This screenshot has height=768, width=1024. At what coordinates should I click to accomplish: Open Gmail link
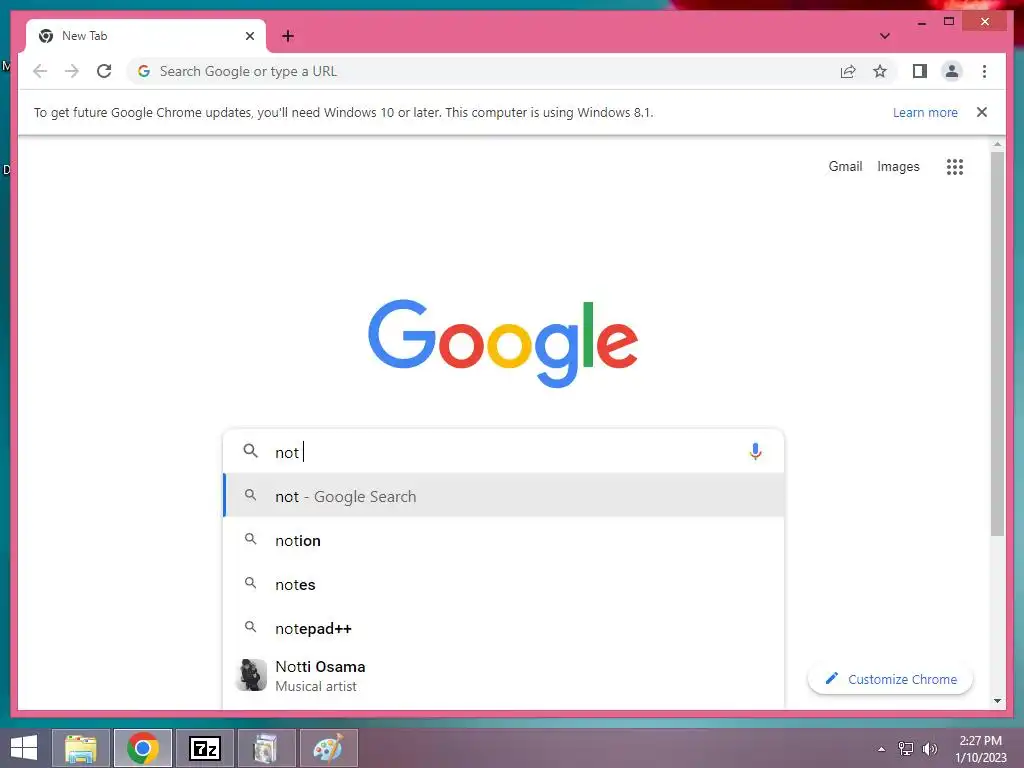pos(845,167)
